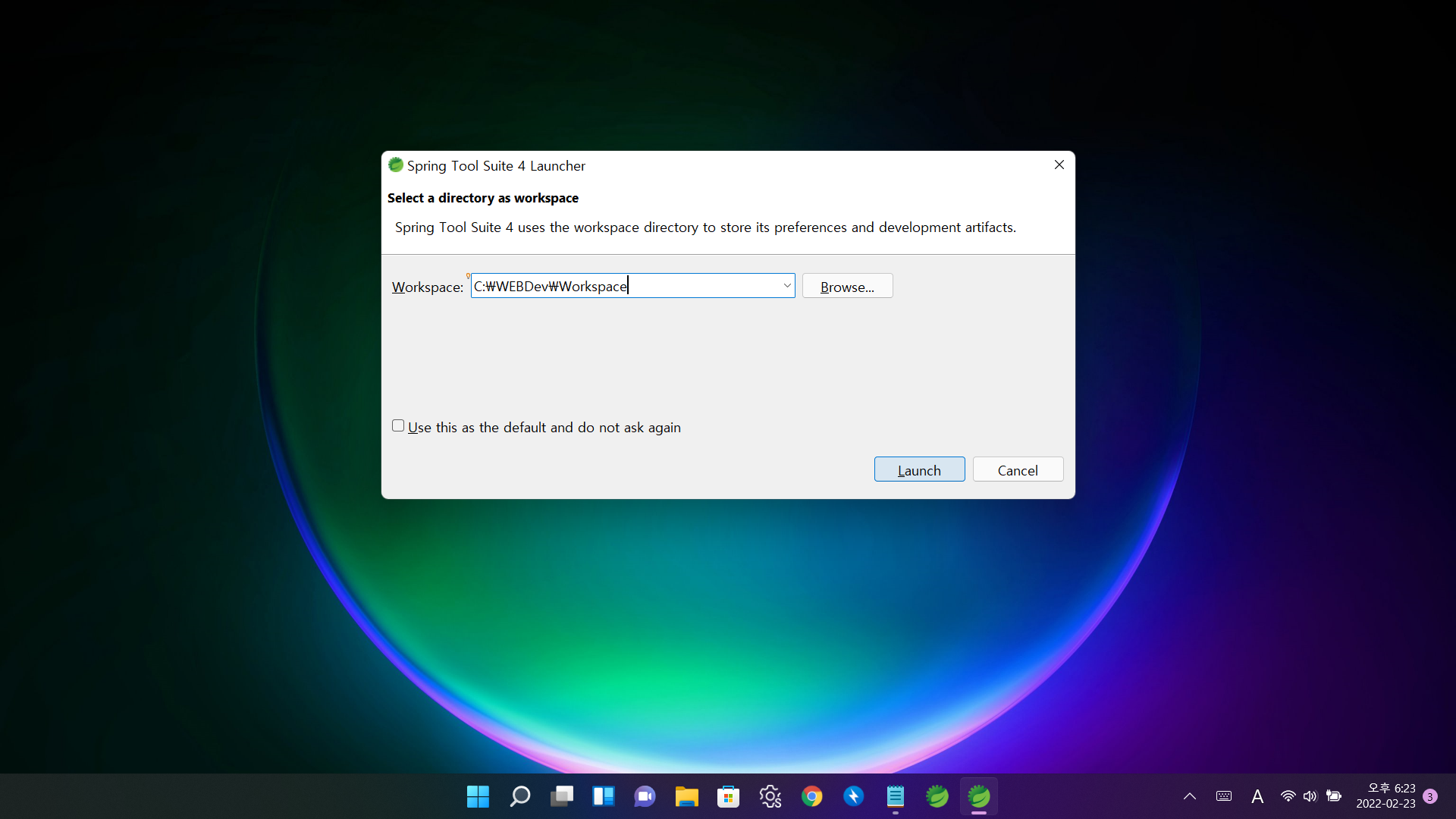Open File Explorer folder icon

687,796
